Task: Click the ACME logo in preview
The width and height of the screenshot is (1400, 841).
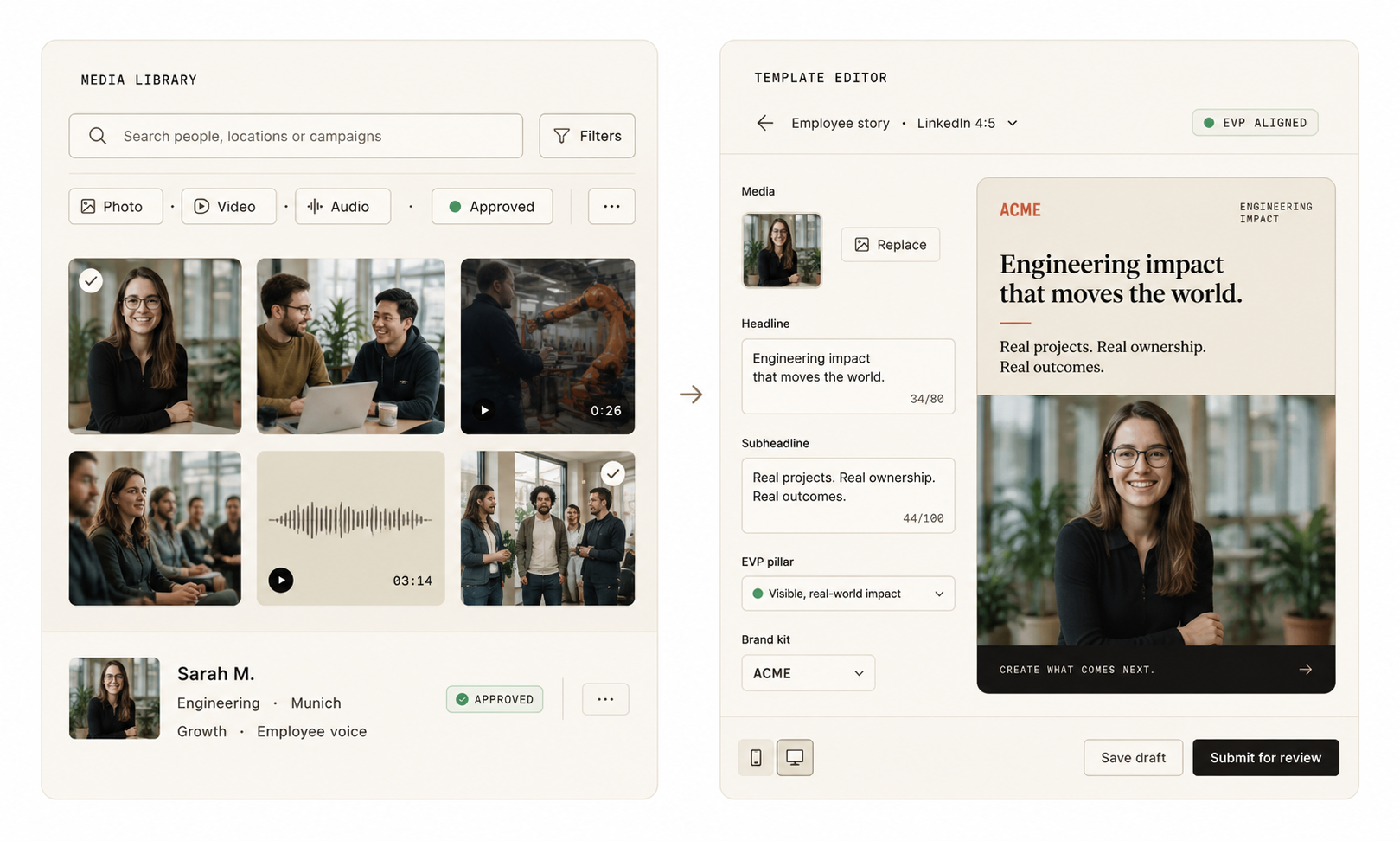Action: tap(1020, 210)
